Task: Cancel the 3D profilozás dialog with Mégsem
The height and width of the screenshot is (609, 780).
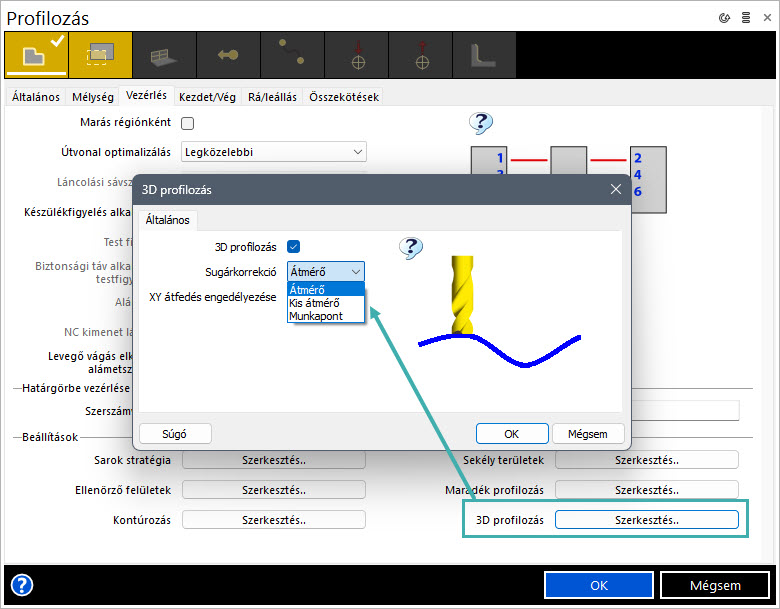Action: [x=588, y=434]
